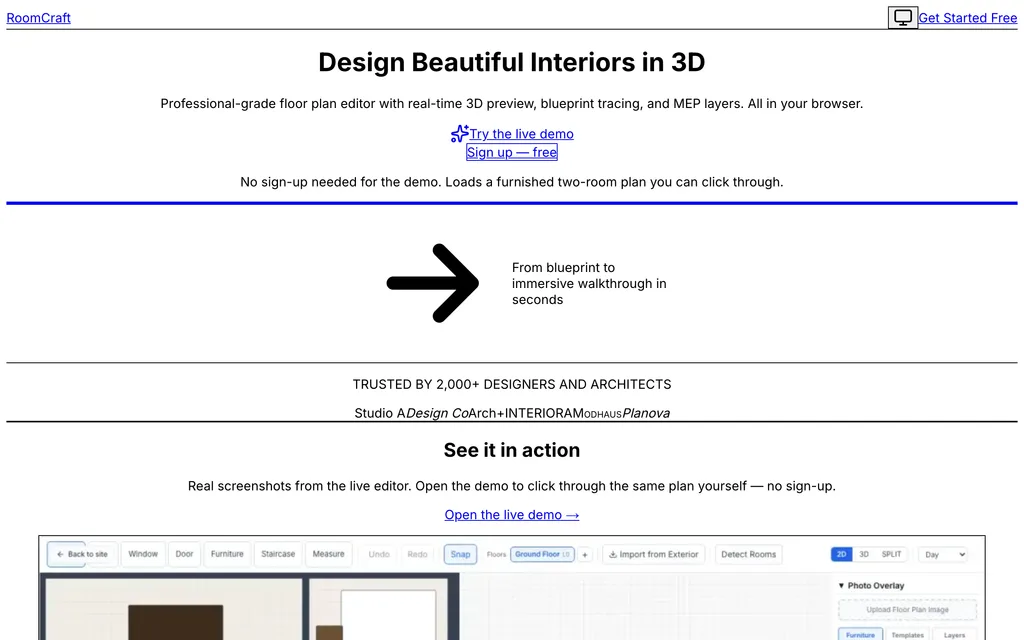Open the Templates panel tab
Screen dimensions: 1024x640
point(908,635)
